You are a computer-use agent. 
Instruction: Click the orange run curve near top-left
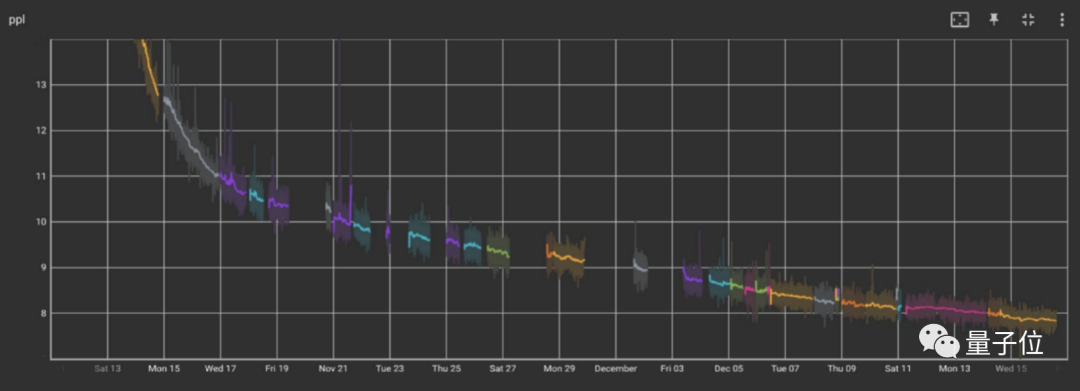click(x=150, y=67)
